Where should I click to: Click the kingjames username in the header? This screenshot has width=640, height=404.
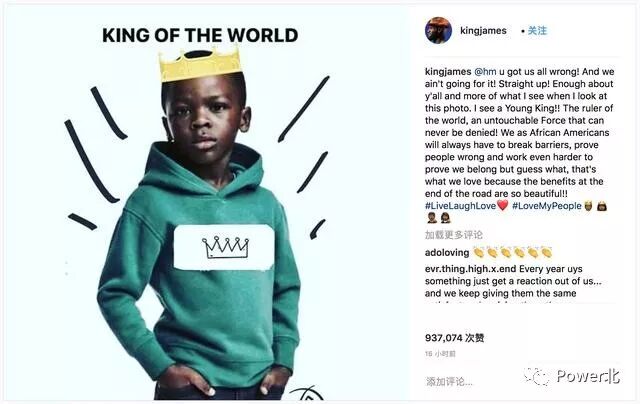pos(483,31)
